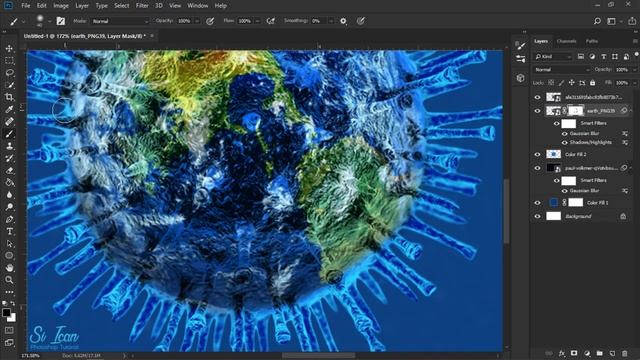This screenshot has width=640, height=360.
Task: Open the brush Mode dropdown
Action: click(120, 21)
